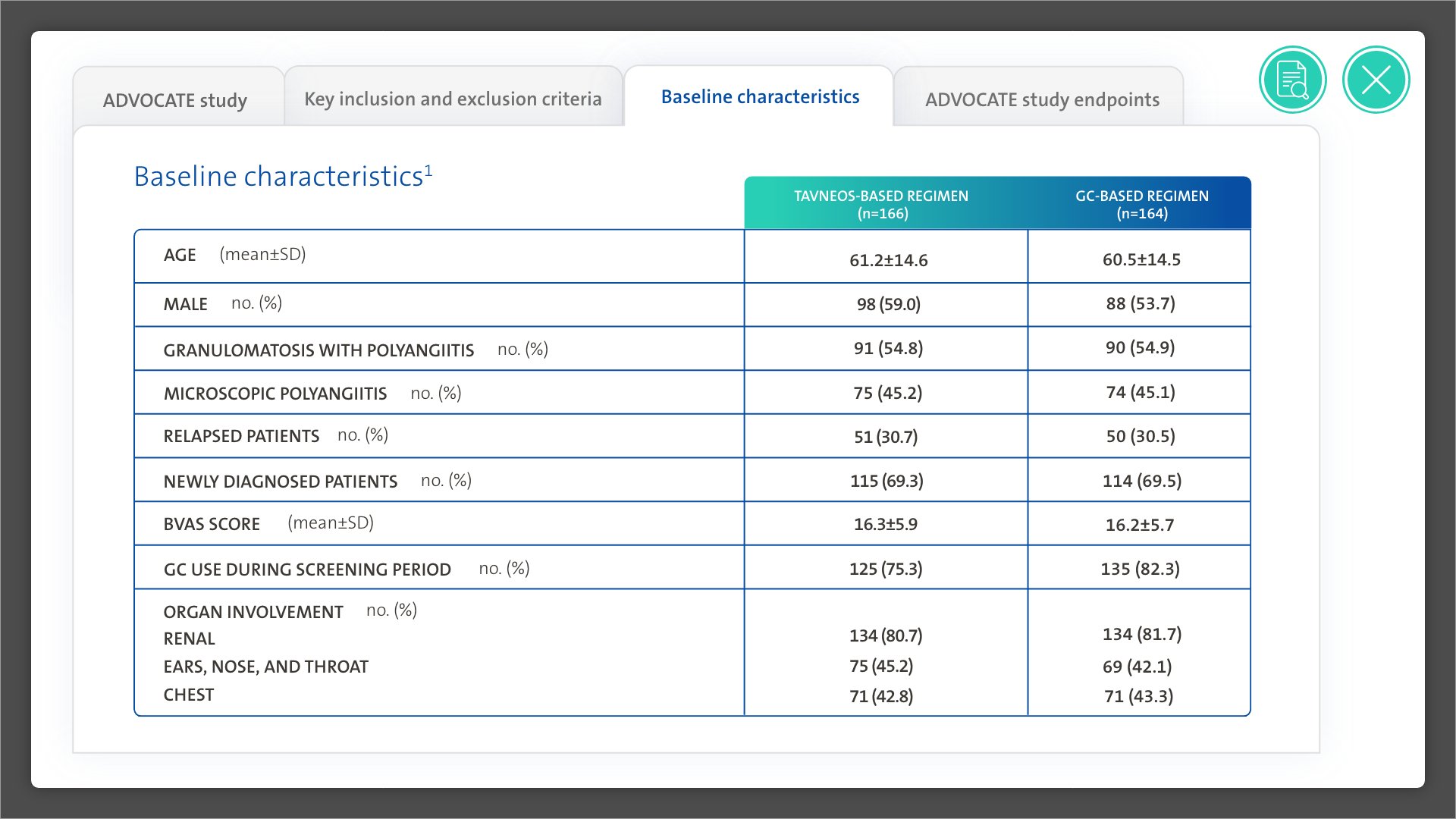
Task: Open the document search reference icon
Action: (x=1292, y=80)
